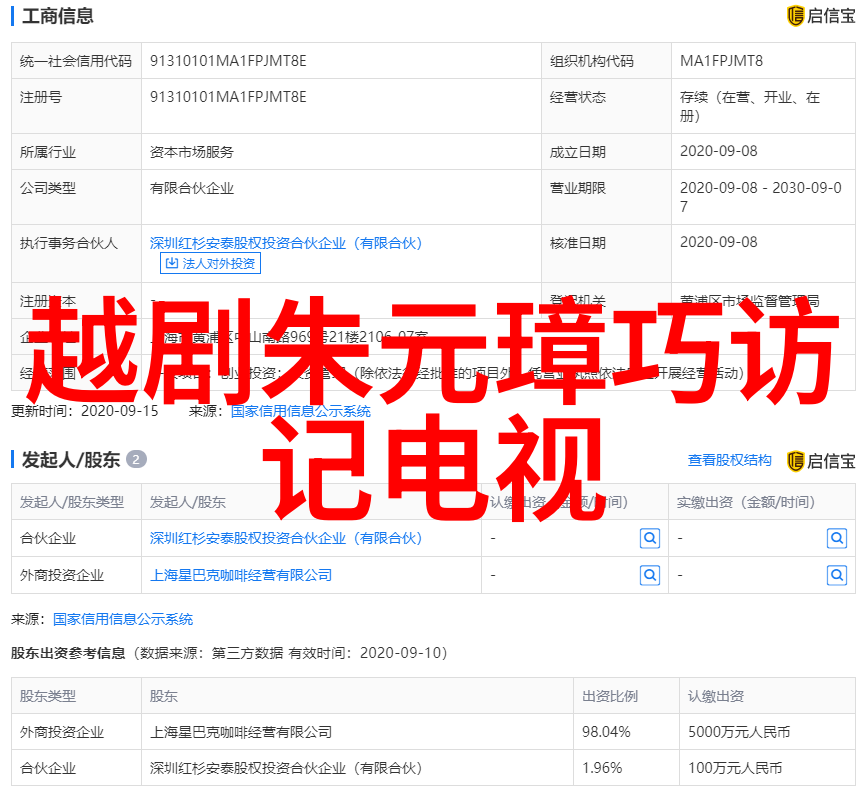This screenshot has width=867, height=790.
Task: Click 营业期限 value 2020-09-08 - 2030-09-07
Action: tap(761, 197)
